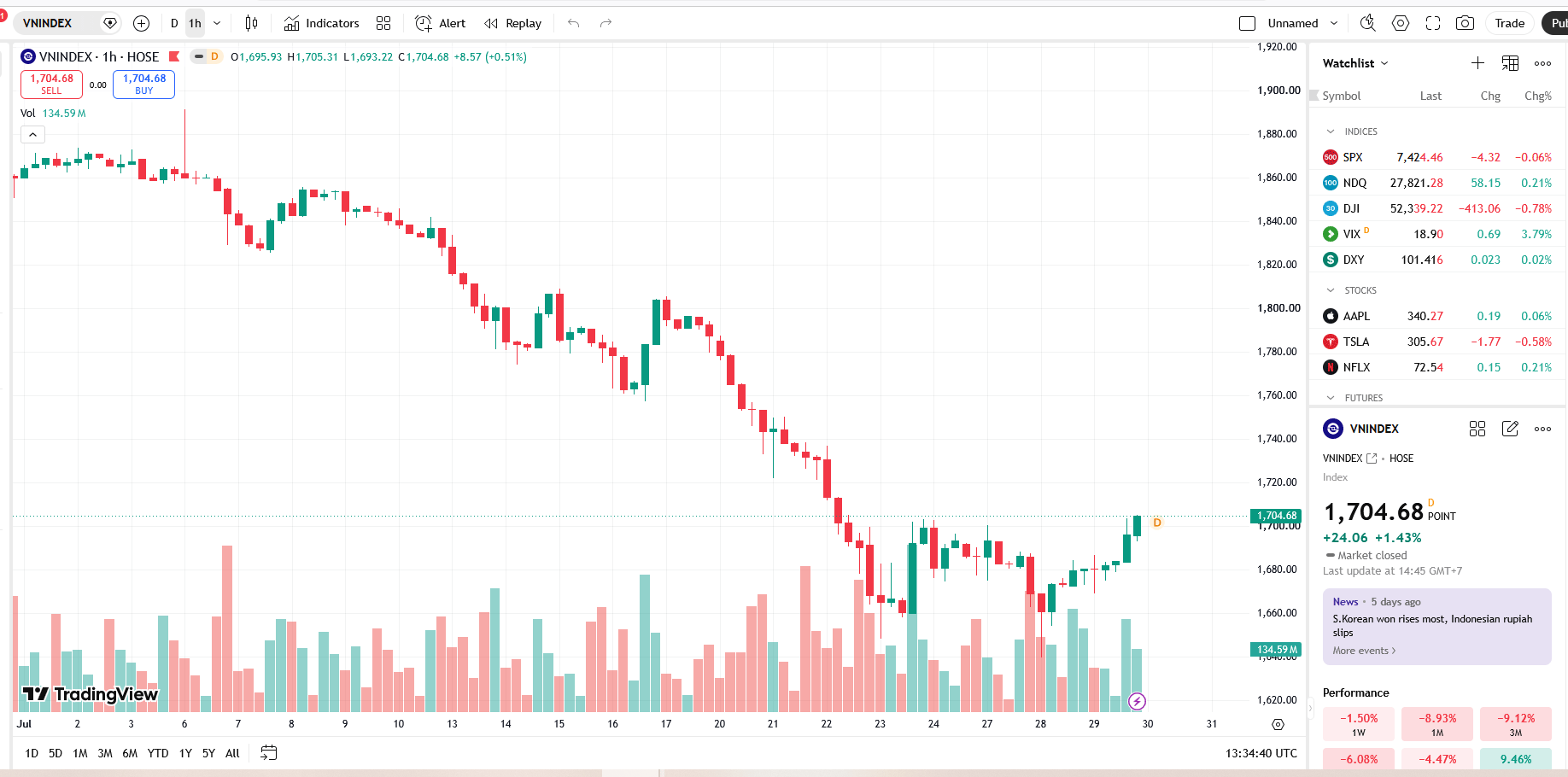
Task: Add a symbol to the watchlist
Action: pos(1477,63)
